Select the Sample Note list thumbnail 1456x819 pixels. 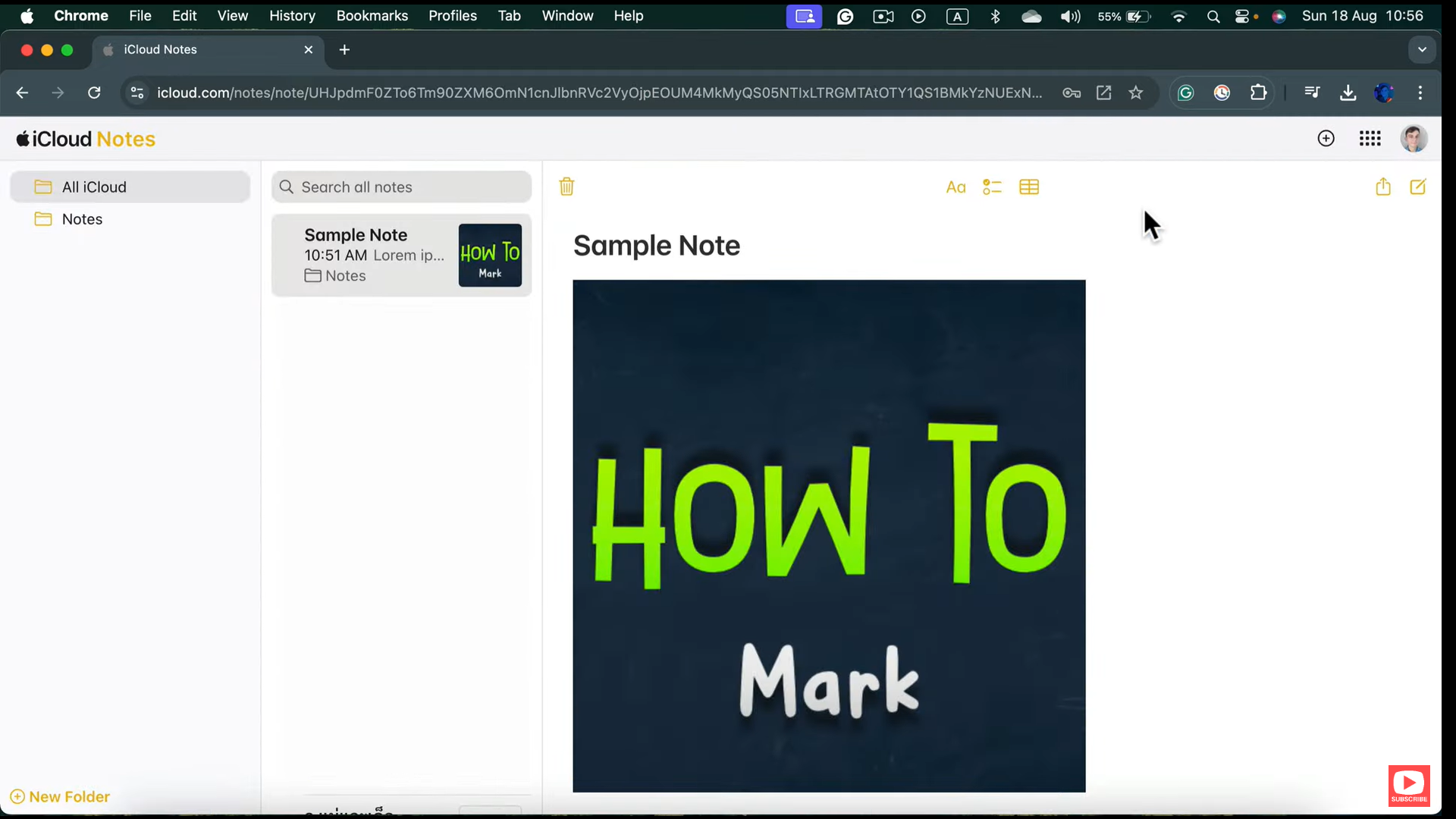point(490,256)
